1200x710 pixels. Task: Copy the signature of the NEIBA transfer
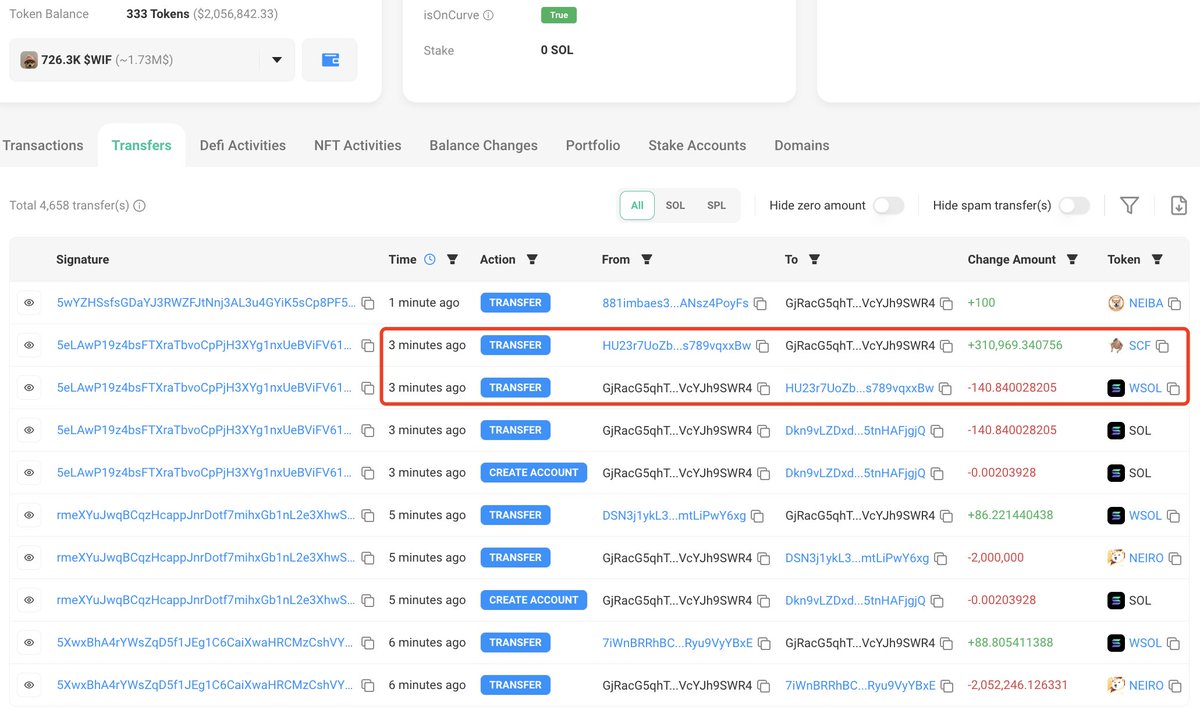click(367, 302)
